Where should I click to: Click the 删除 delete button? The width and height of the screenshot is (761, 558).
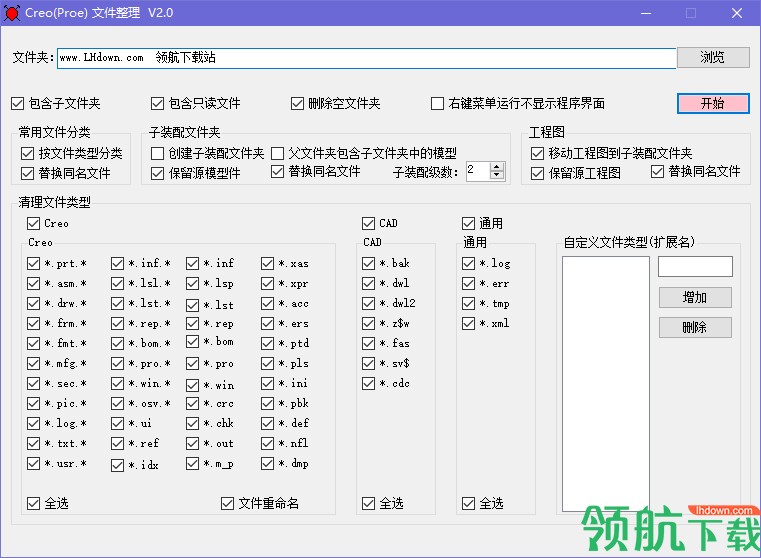tap(695, 328)
